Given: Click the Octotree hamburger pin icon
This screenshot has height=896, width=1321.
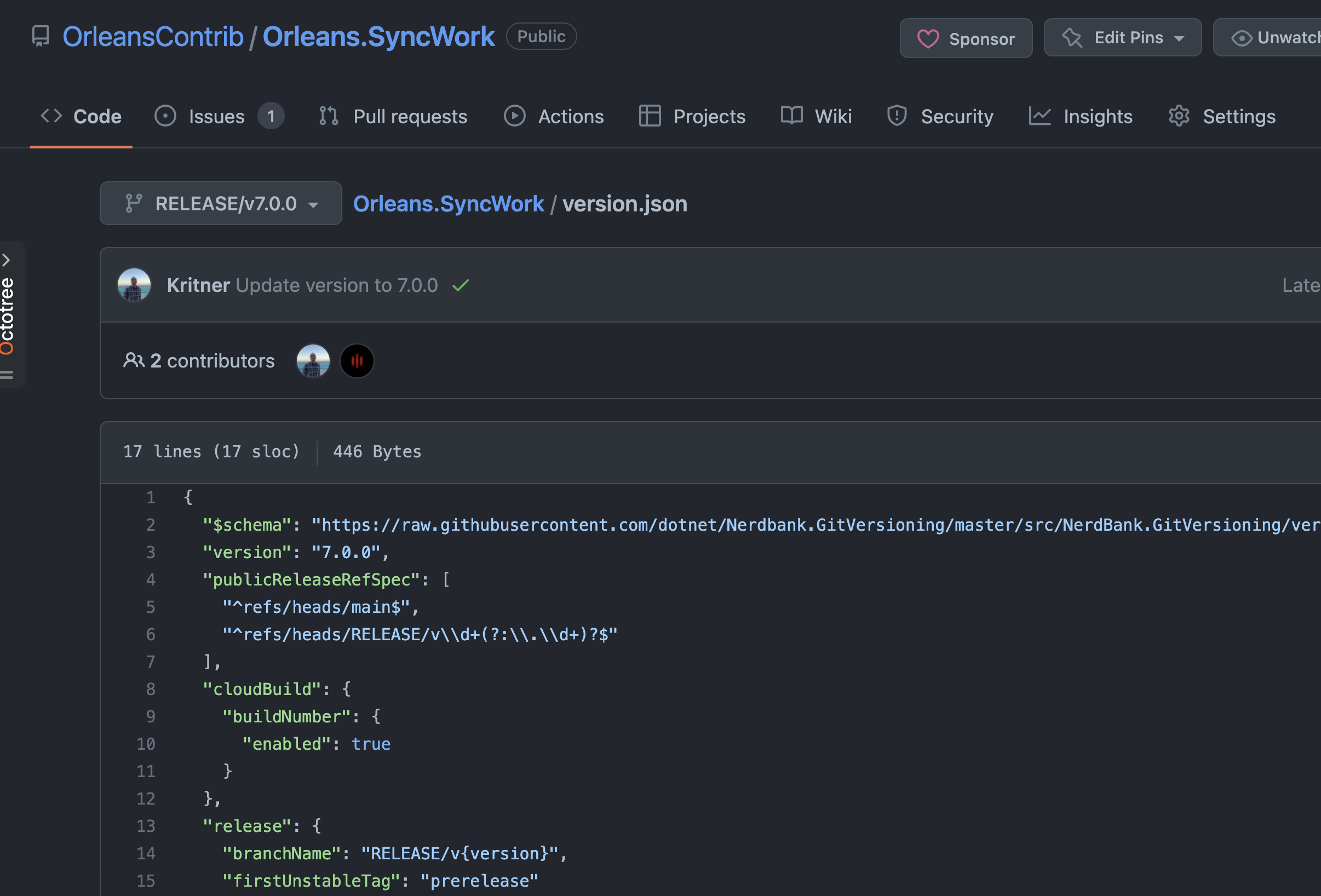Looking at the screenshot, I should [x=7, y=374].
